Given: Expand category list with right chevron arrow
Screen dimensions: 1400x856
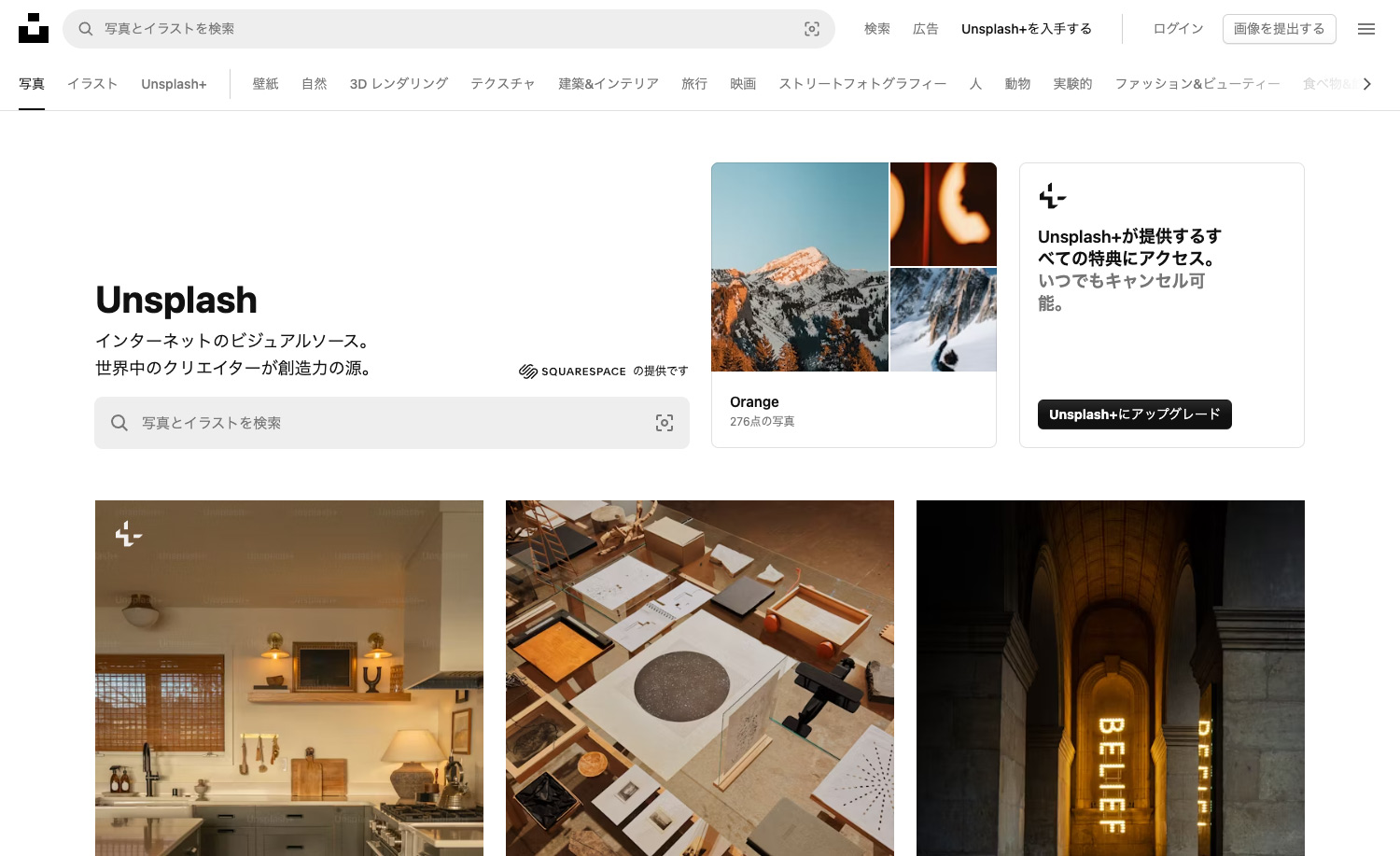Looking at the screenshot, I should click(x=1367, y=84).
